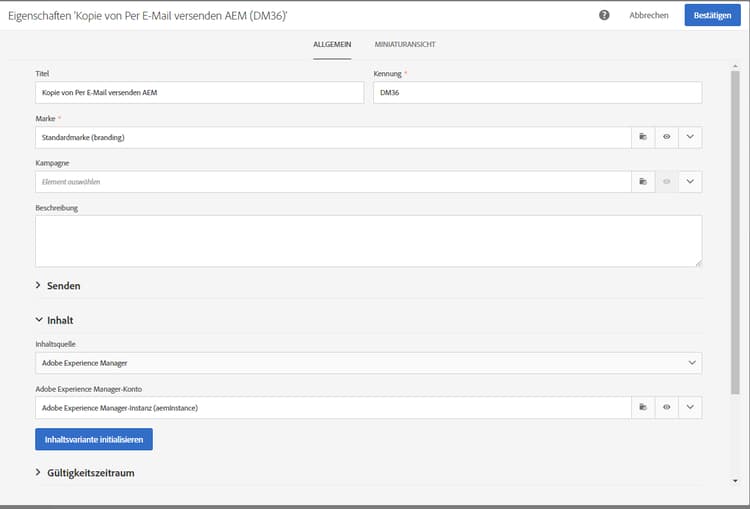The image size is (750, 509).
Task: Click the 'Inhaltsquelle' label
Action: pyautogui.click(x=55, y=344)
